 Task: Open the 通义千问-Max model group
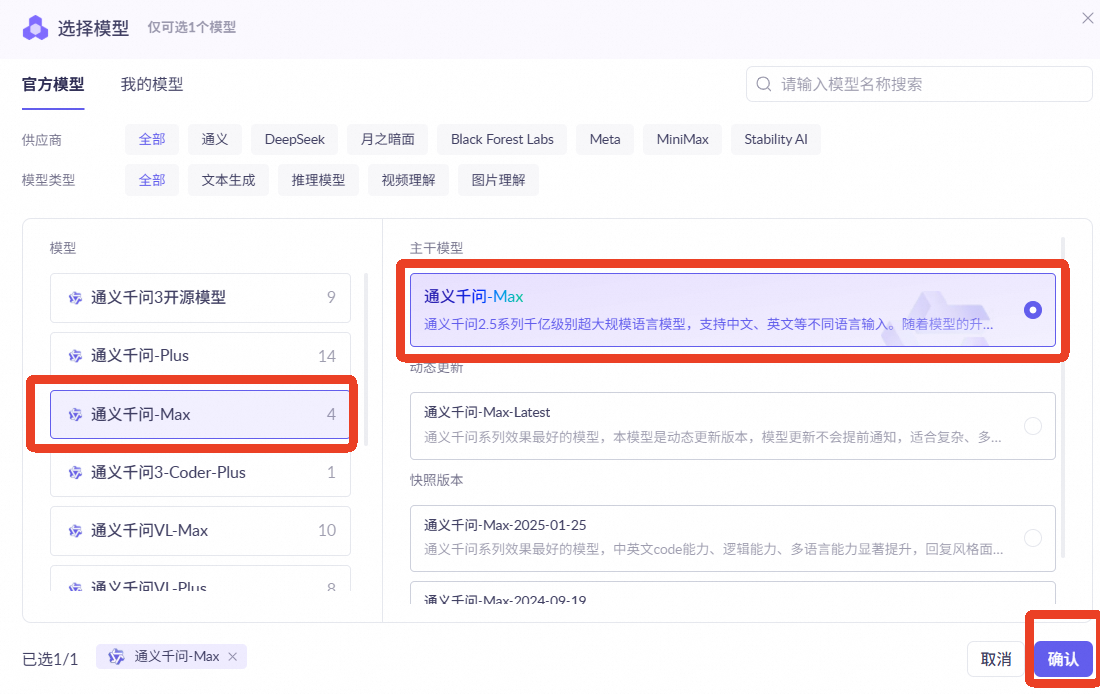[x=200, y=414]
